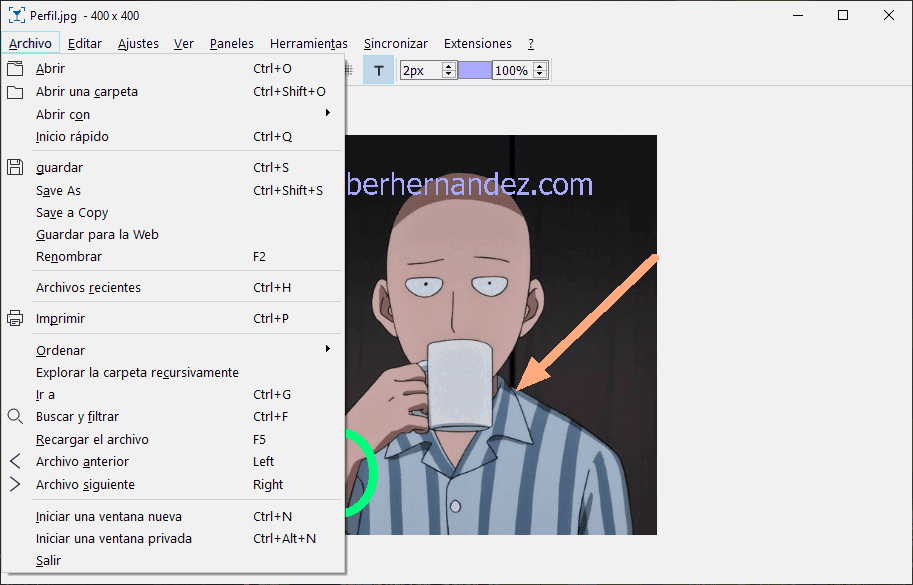Open the Sincronizar menu
913x585 pixels.
tap(396, 44)
